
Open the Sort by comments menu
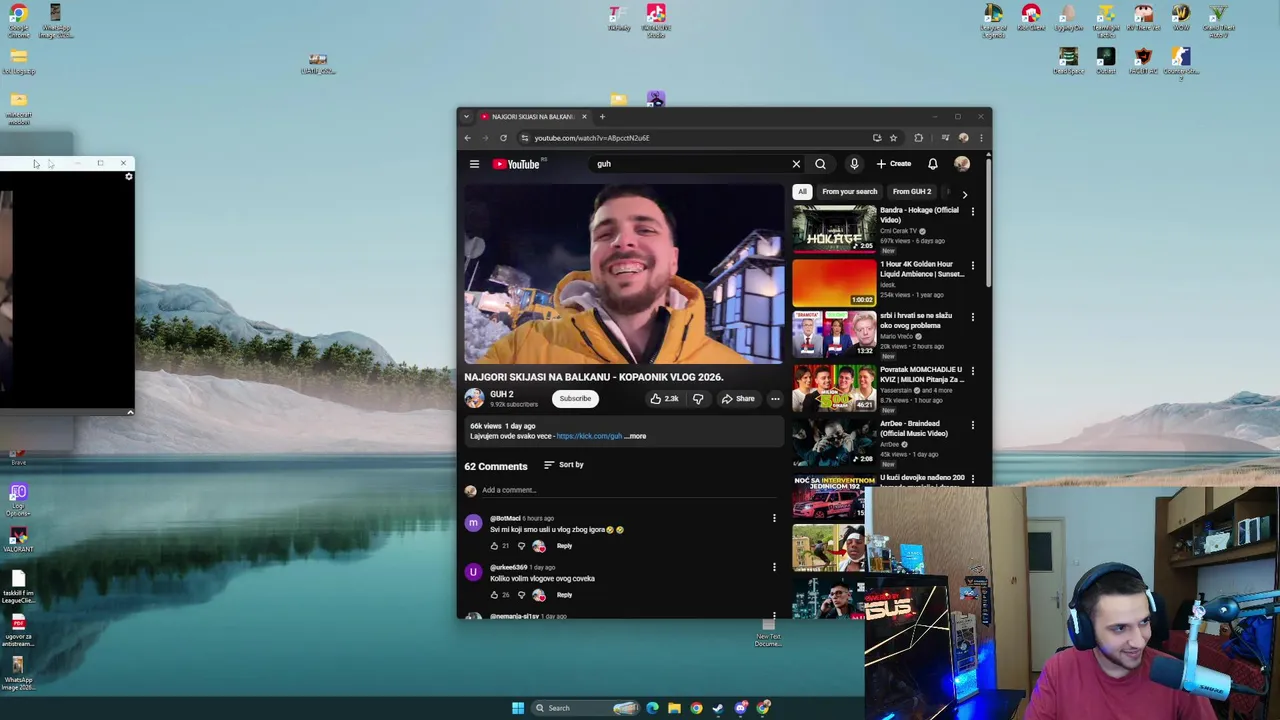[563, 465]
